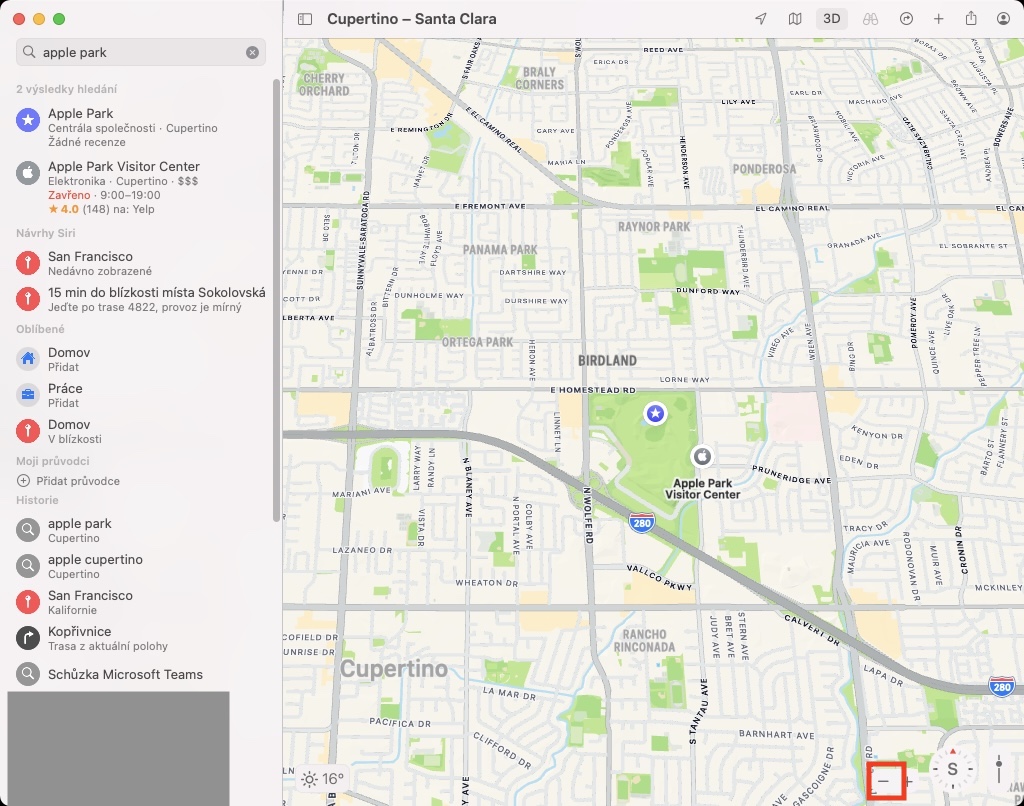Click the sidebar scrollbar
This screenshot has height=806, width=1024.
276,300
